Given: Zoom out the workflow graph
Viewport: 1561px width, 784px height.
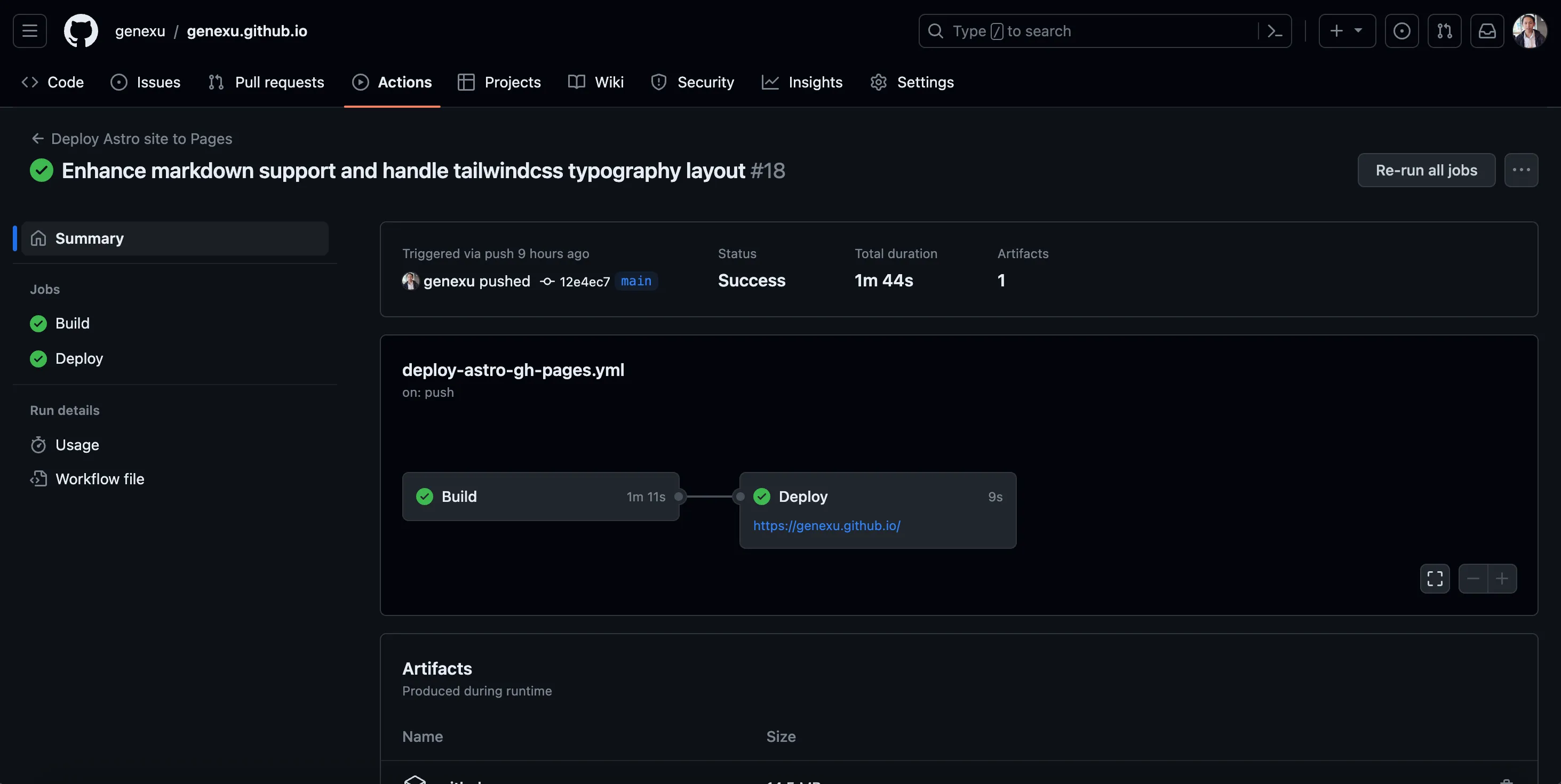Looking at the screenshot, I should 1472,579.
